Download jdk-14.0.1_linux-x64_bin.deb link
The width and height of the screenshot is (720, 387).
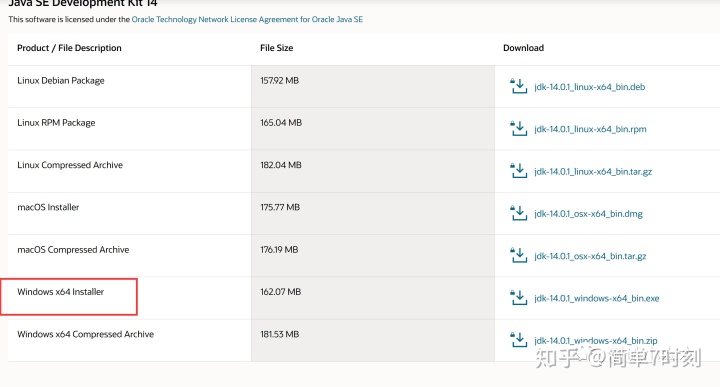tap(590, 87)
